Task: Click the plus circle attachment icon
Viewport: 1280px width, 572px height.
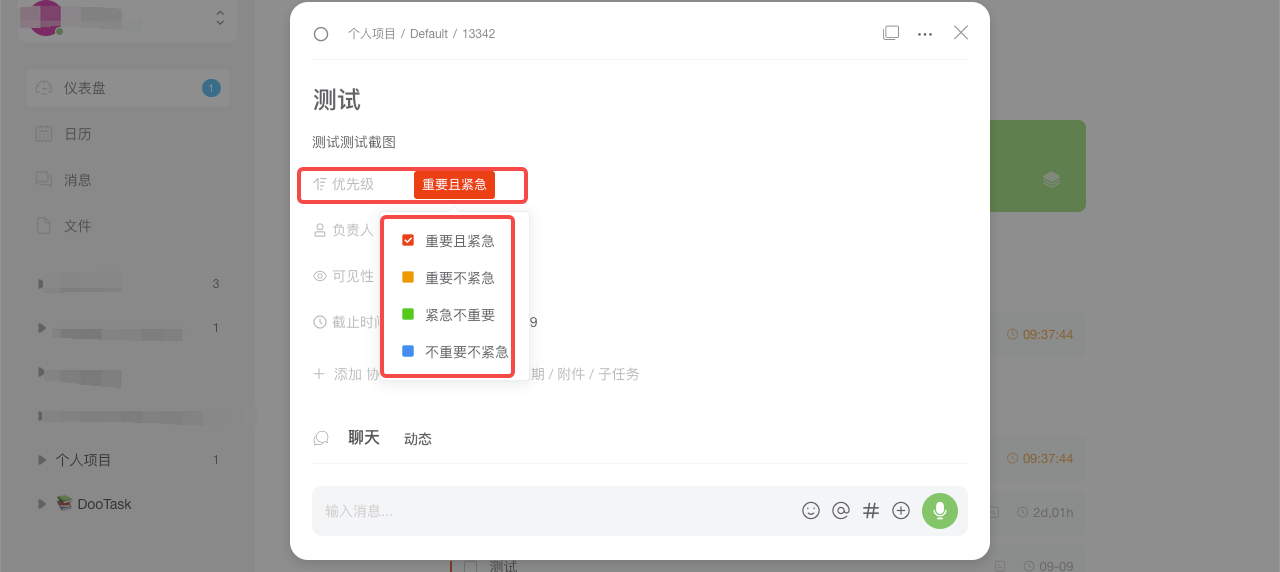Action: click(x=901, y=511)
